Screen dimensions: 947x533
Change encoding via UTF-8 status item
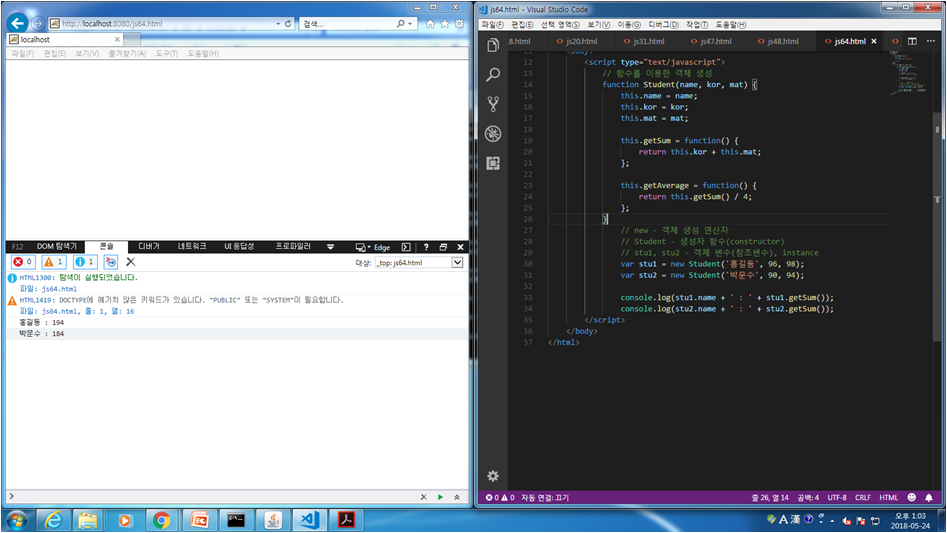(836, 497)
